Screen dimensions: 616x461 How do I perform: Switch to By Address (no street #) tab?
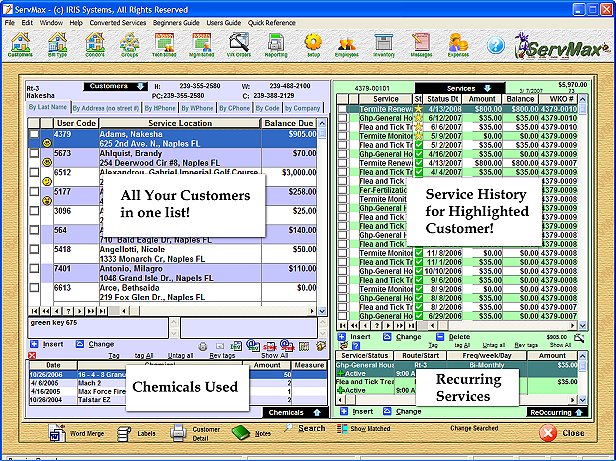tap(106, 108)
